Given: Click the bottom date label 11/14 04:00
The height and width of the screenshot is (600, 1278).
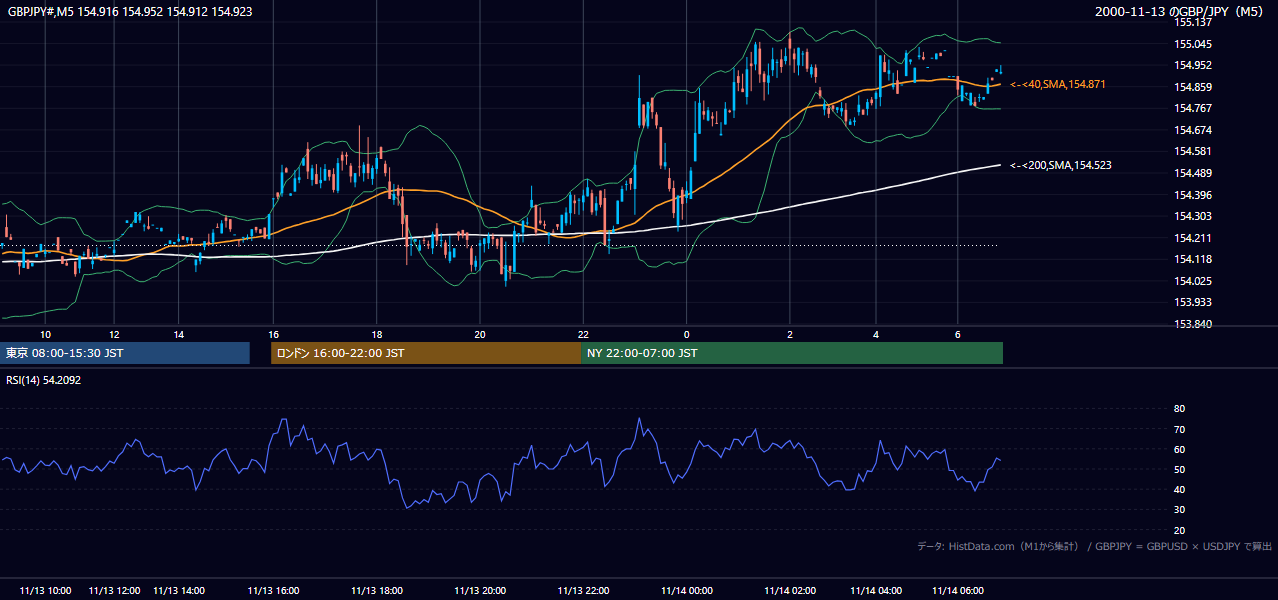Looking at the screenshot, I should pos(876,590).
